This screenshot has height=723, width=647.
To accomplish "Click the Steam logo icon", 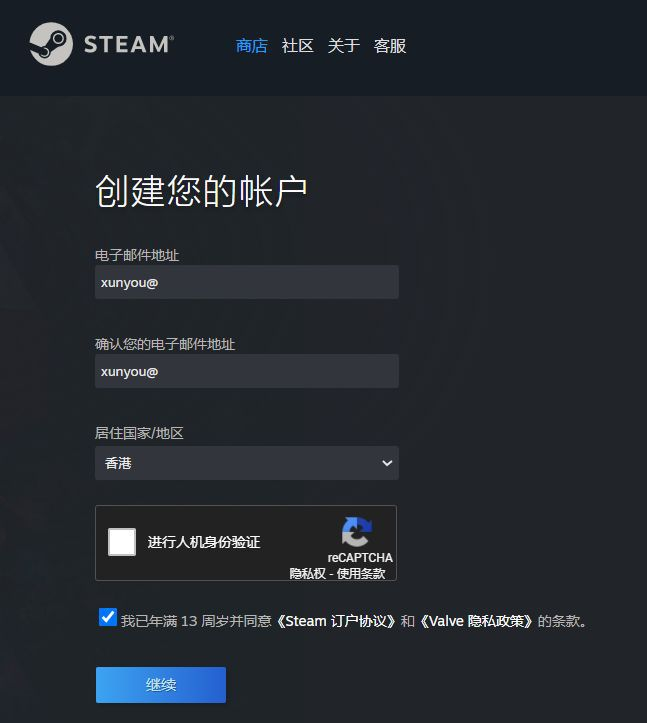I will 51,44.
